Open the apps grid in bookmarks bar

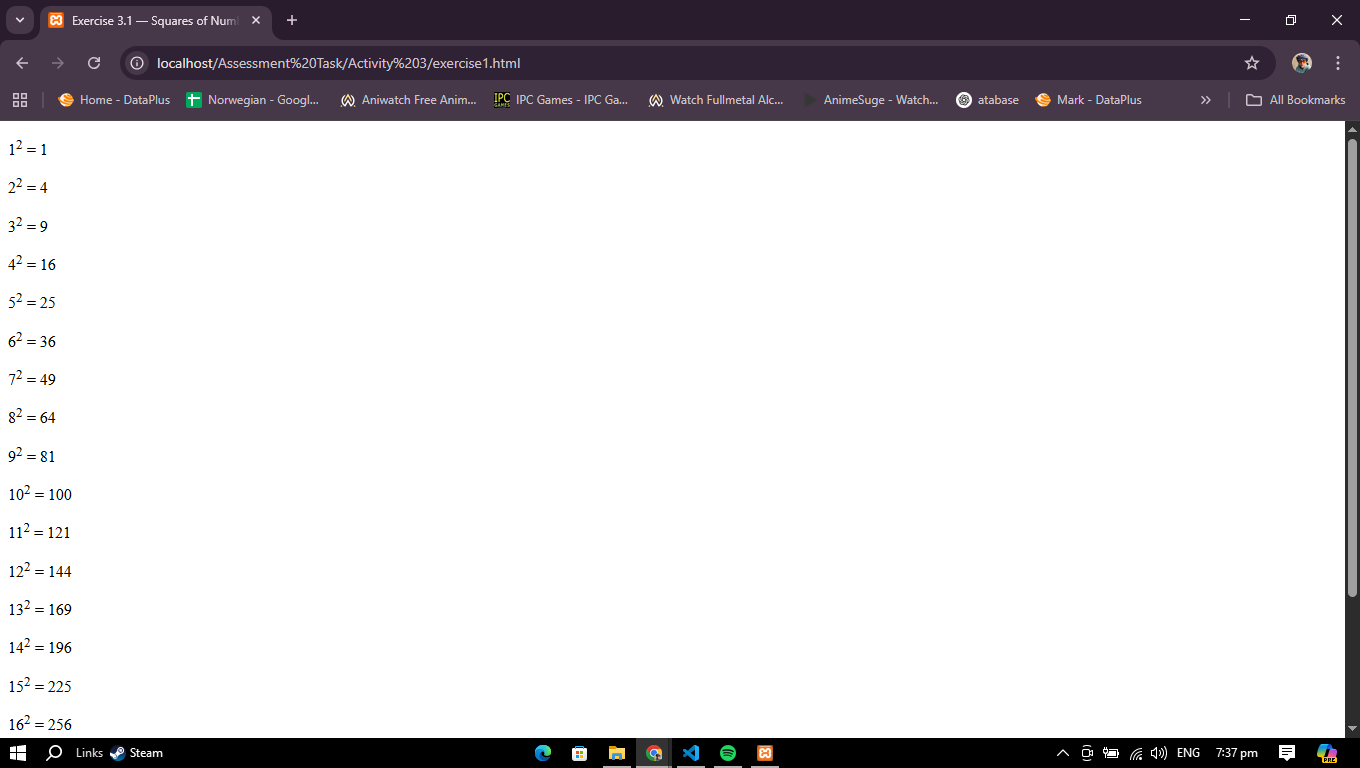pos(19,100)
